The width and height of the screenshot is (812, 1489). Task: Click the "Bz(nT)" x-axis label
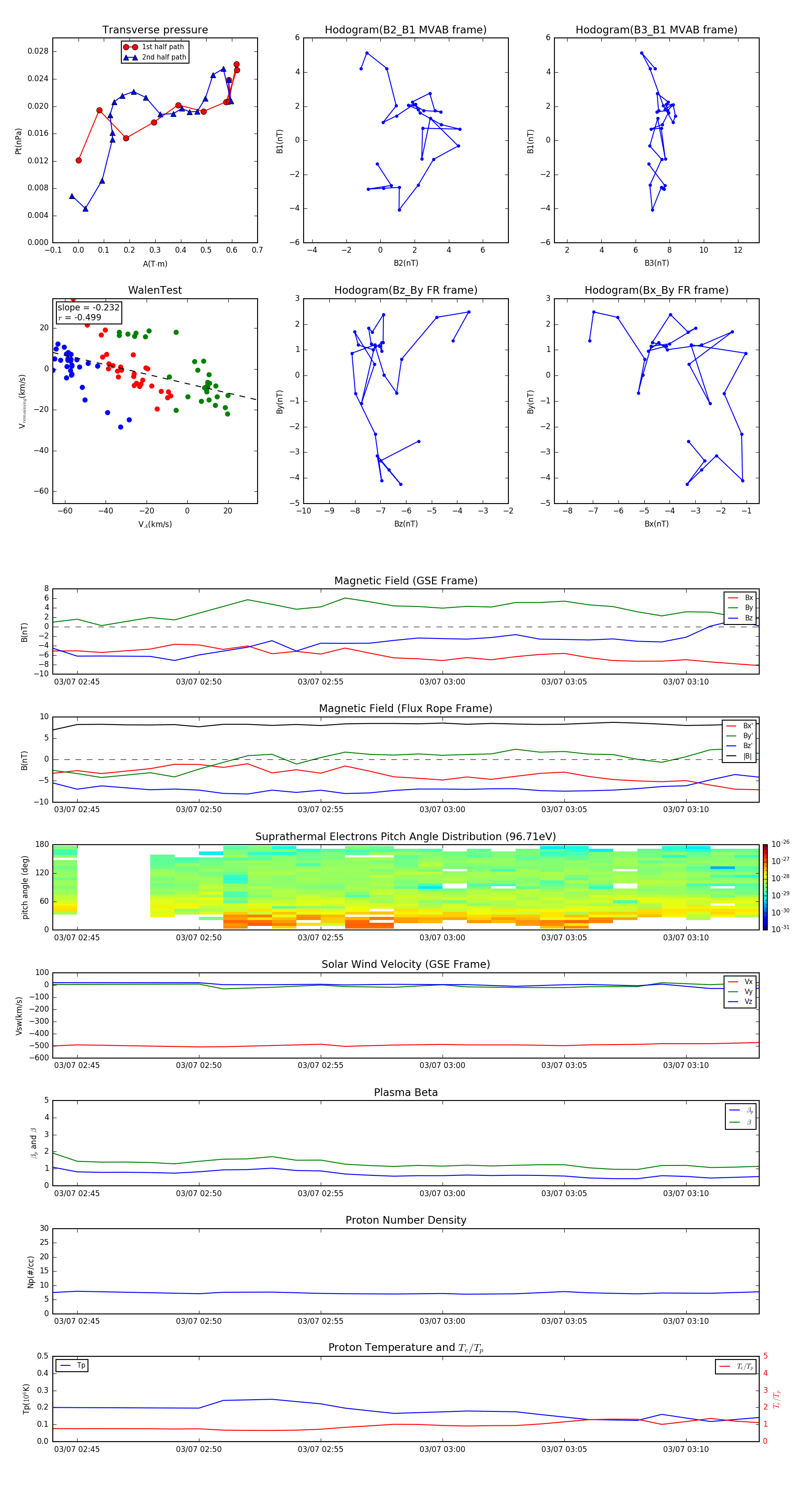tap(406, 524)
